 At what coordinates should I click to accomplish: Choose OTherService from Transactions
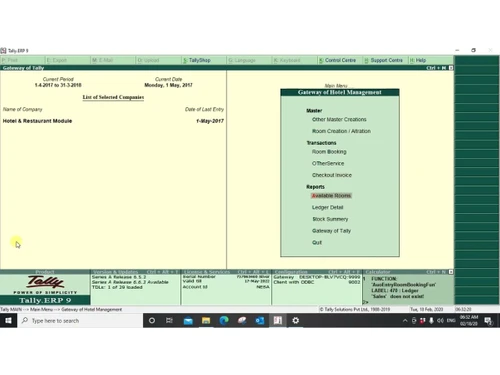click(x=328, y=163)
